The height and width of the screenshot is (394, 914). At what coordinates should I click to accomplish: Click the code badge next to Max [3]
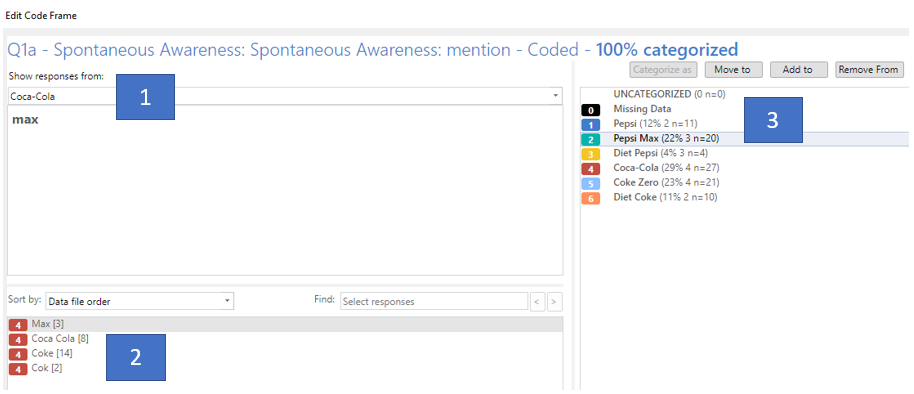18,325
